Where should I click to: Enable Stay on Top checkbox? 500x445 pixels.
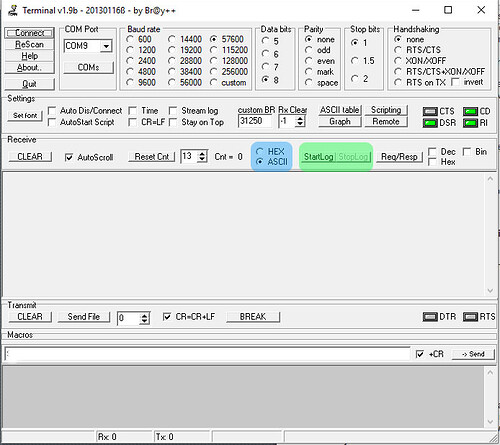coord(173,122)
